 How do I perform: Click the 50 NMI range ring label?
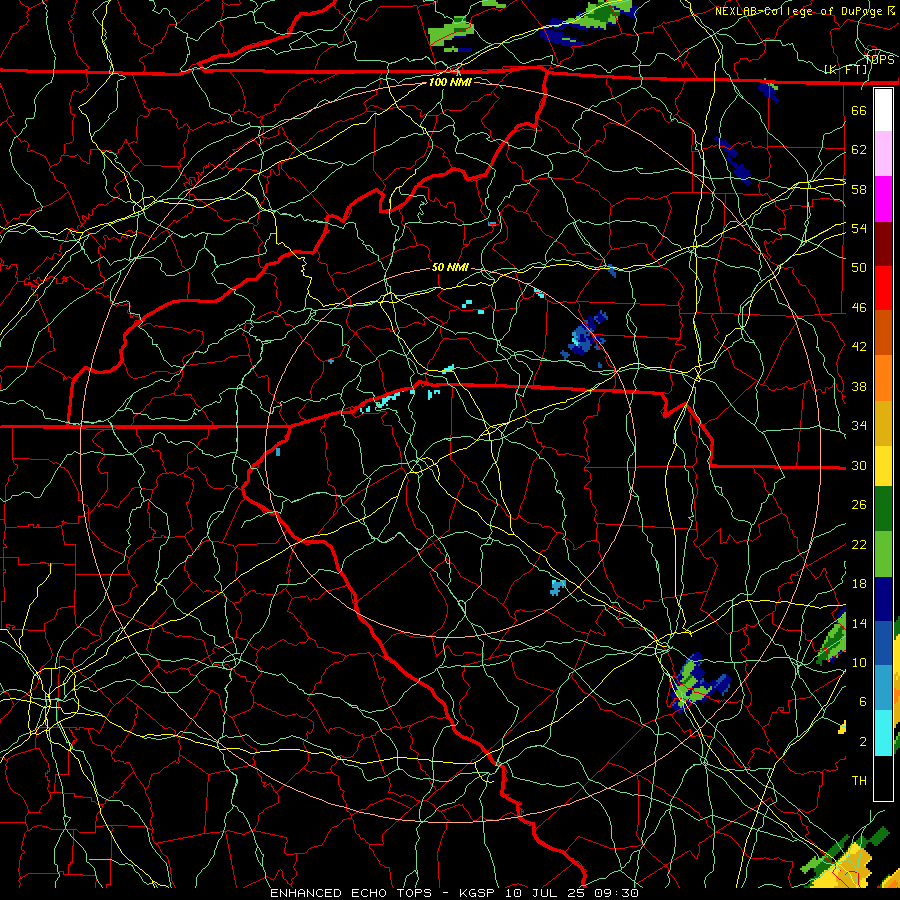pos(450,267)
